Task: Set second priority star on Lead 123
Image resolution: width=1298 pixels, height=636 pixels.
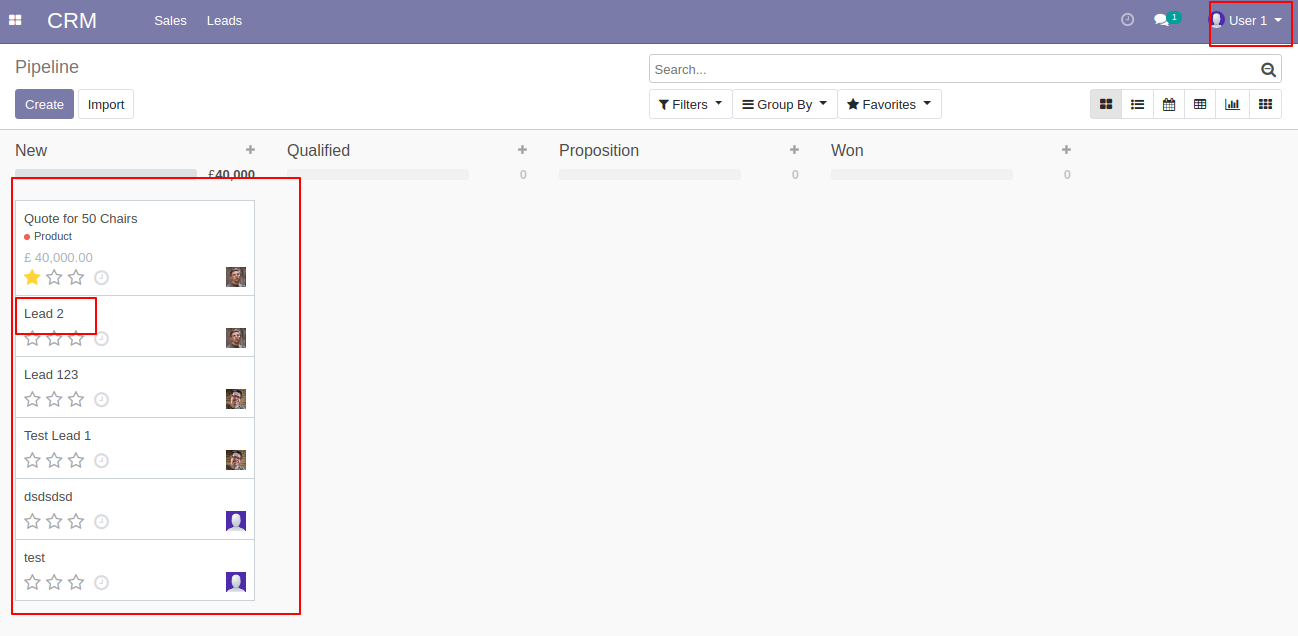Action: click(54, 399)
